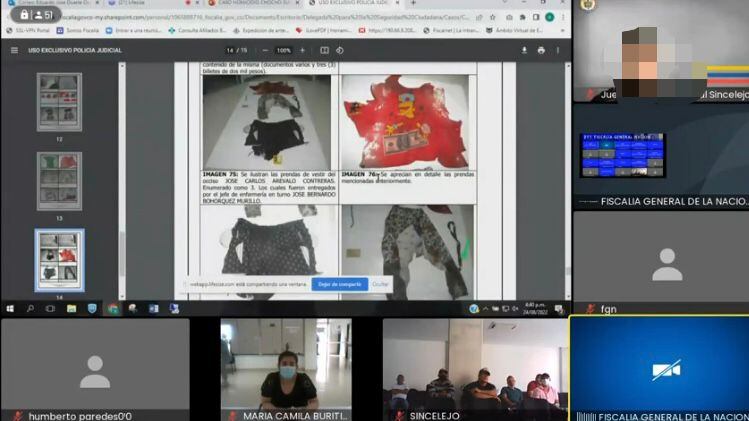This screenshot has width=749, height=421.
Task: Open 'Consulta Afiliados' bookmark
Action: pyautogui.click(x=197, y=30)
